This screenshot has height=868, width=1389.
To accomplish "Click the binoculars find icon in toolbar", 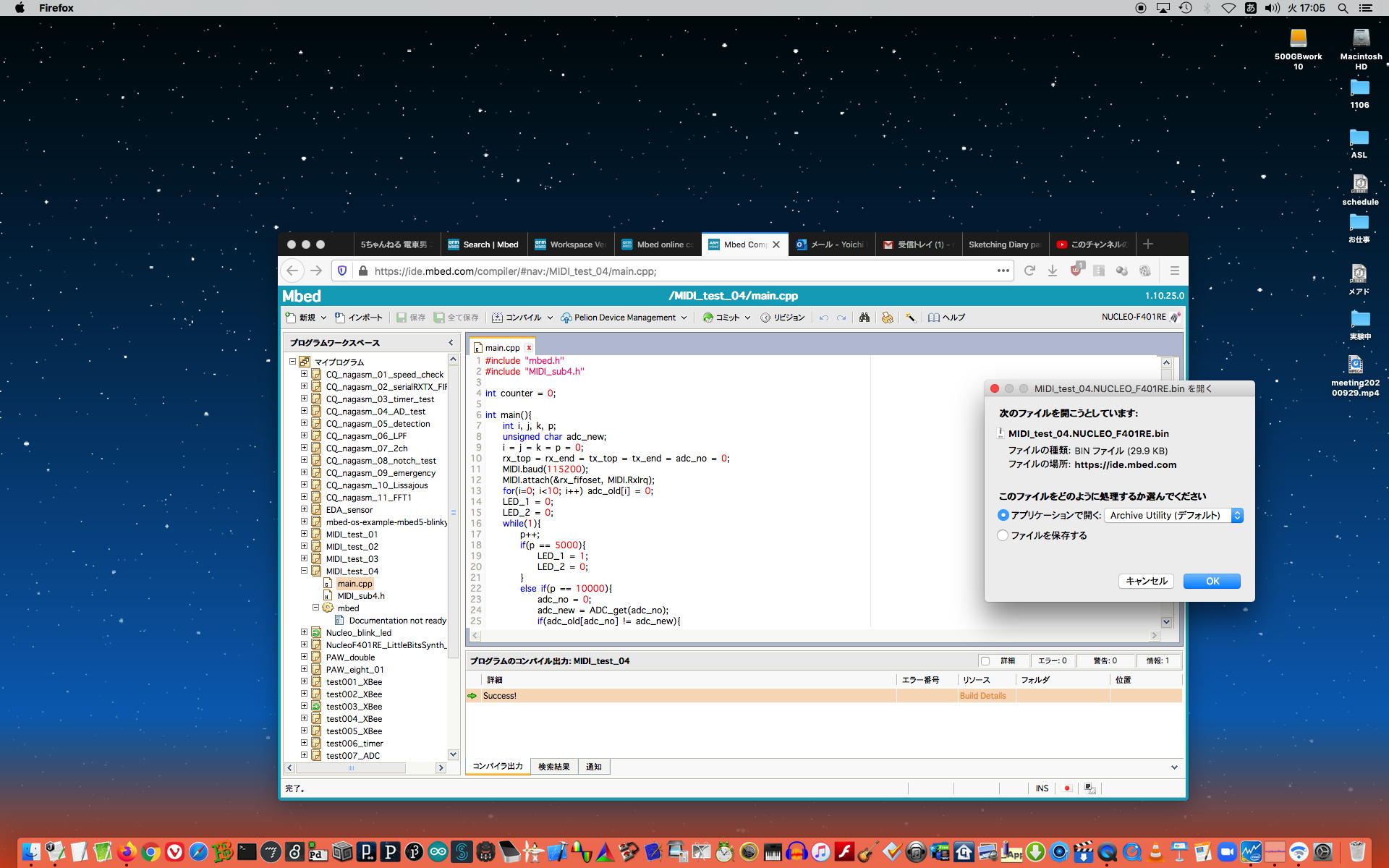I will [x=864, y=318].
